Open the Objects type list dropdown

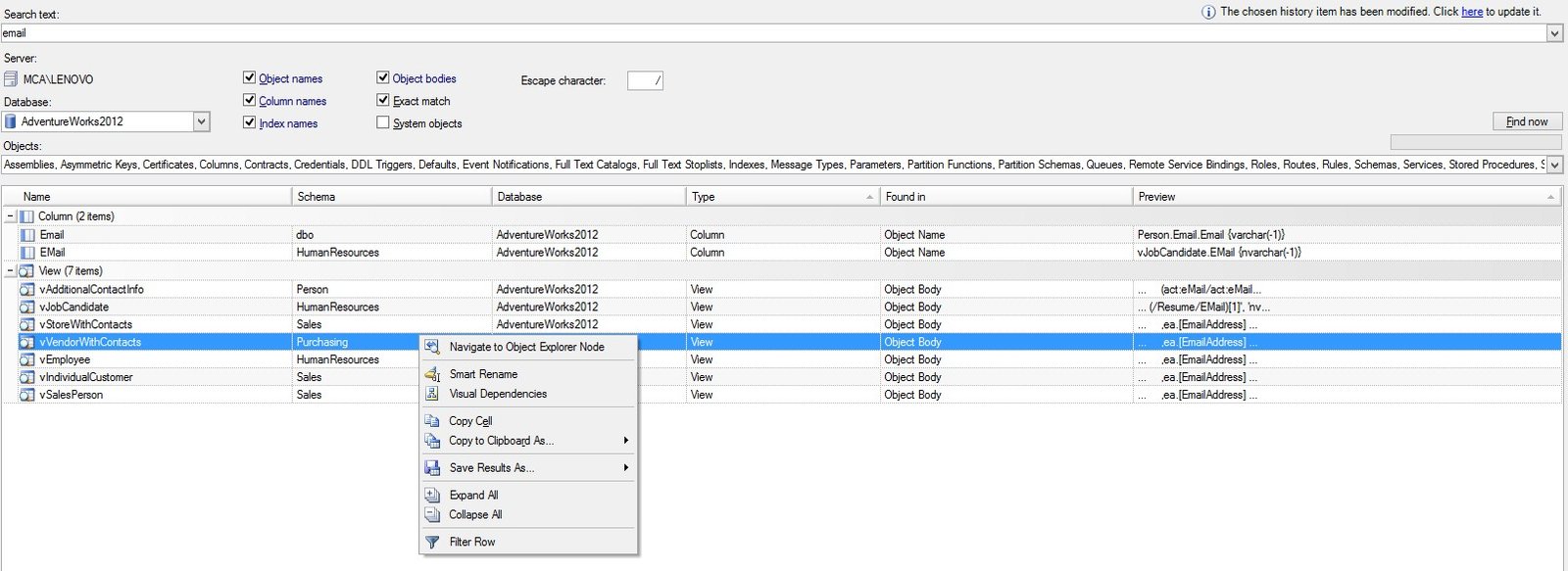tap(1554, 165)
